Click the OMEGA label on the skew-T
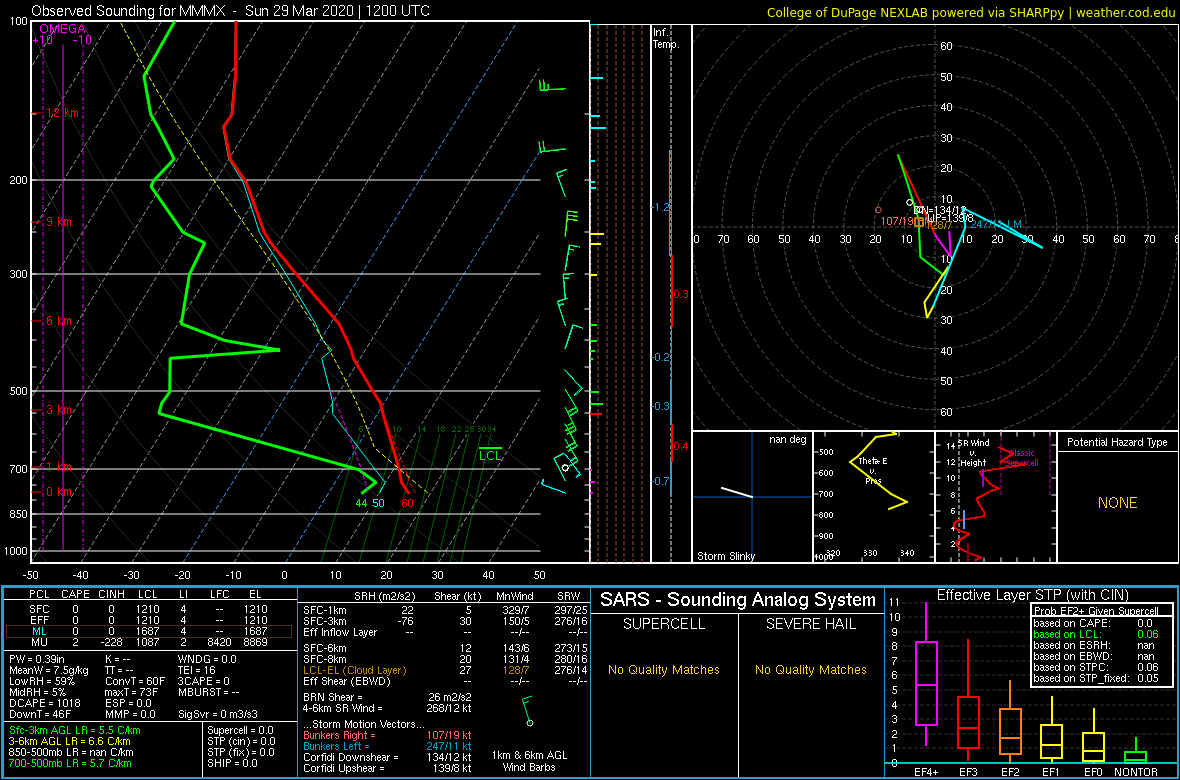This screenshot has height=780, width=1180. click(62, 29)
